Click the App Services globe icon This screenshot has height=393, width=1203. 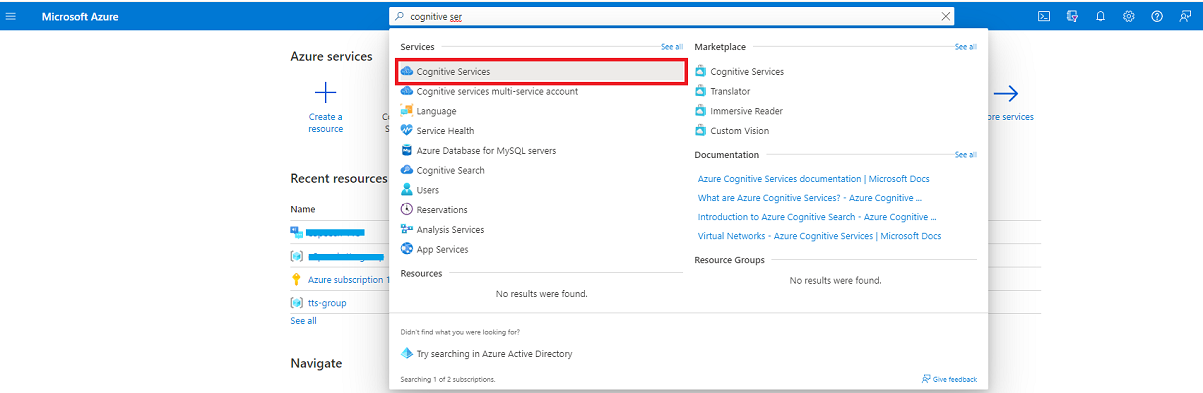tap(406, 249)
